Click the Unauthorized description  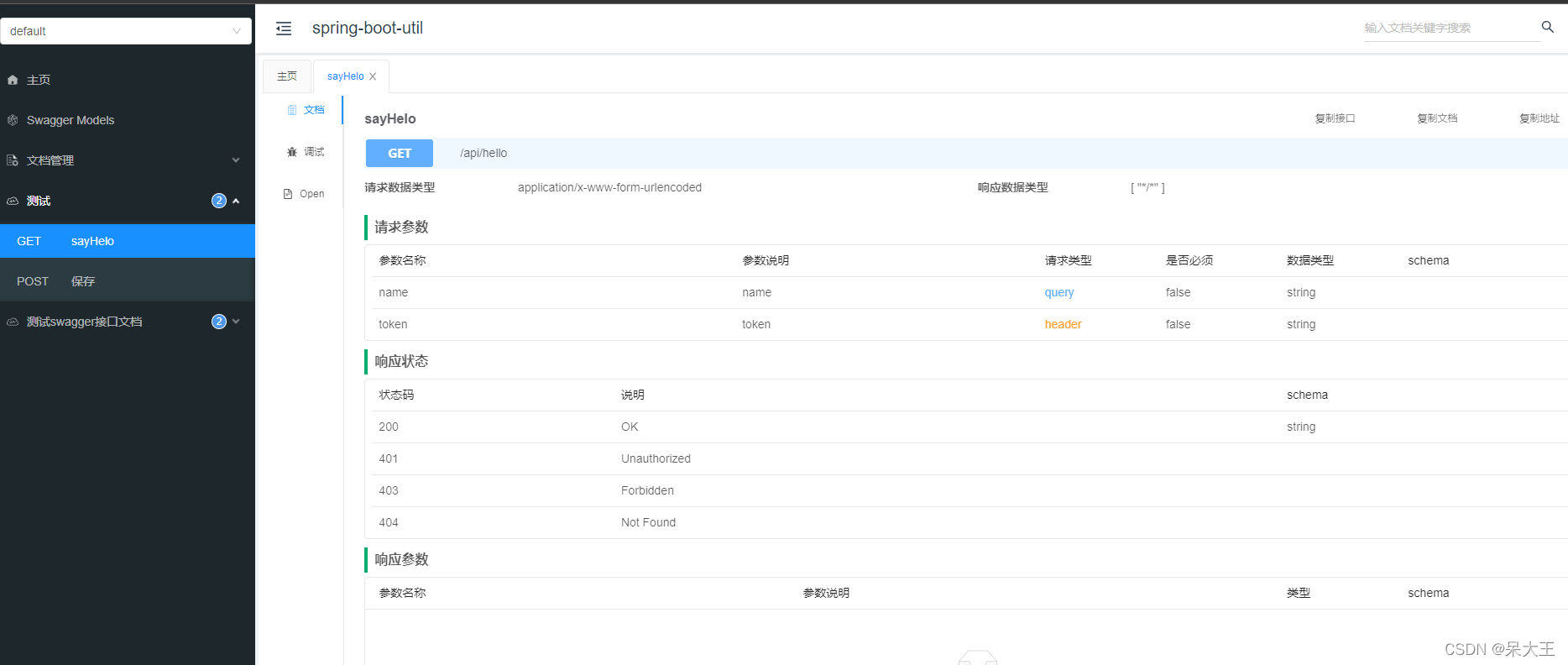point(656,459)
